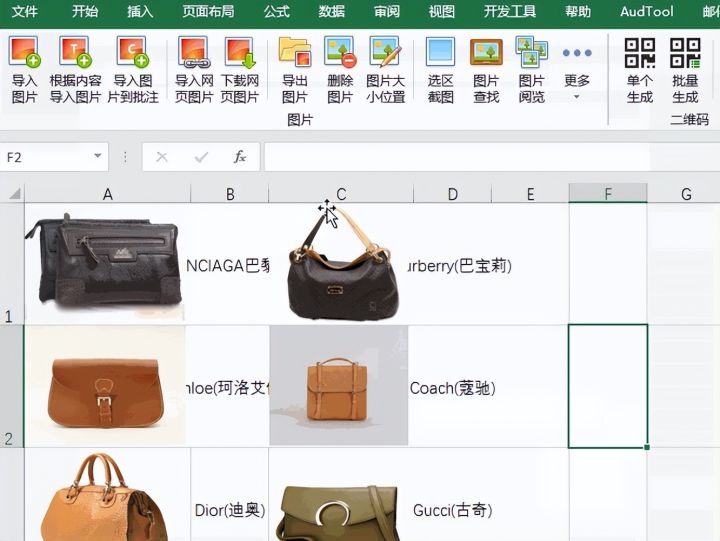Expand the Name Box dropdown arrow
Image resolution: width=720 pixels, height=541 pixels.
pyautogui.click(x=97, y=157)
